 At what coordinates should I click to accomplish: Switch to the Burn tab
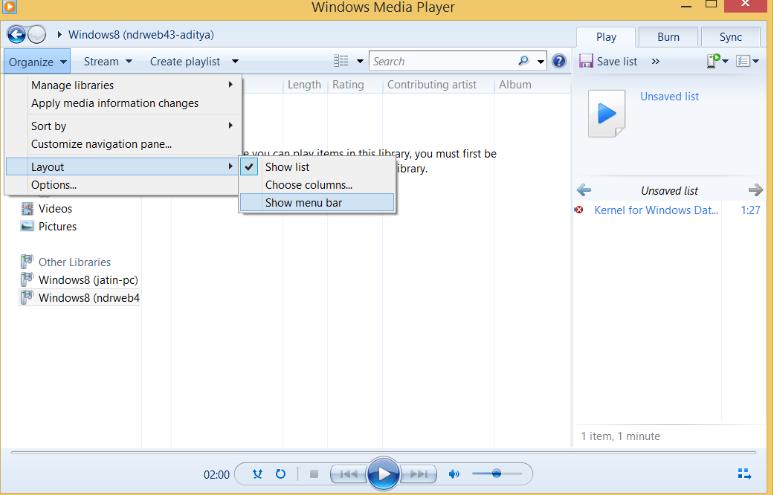click(x=668, y=37)
